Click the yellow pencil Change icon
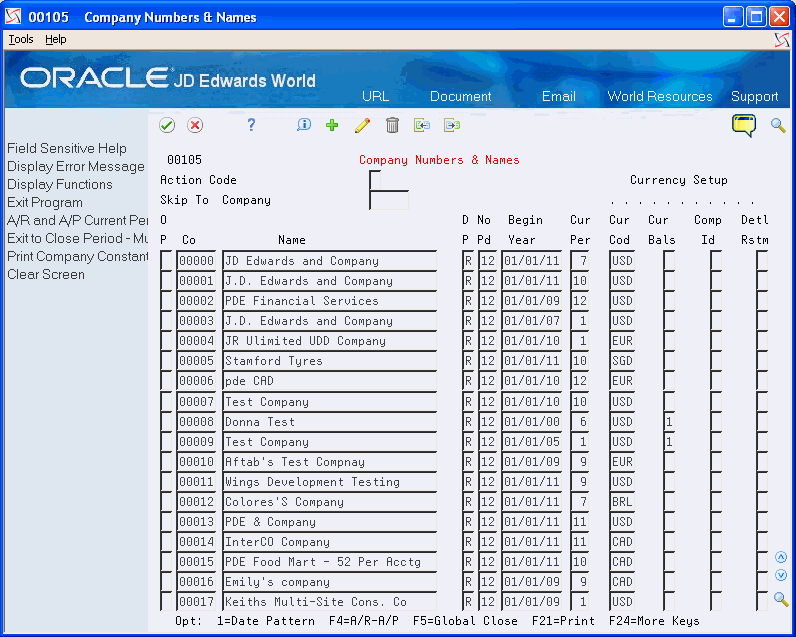Screen dimensions: 796x637 [362, 125]
